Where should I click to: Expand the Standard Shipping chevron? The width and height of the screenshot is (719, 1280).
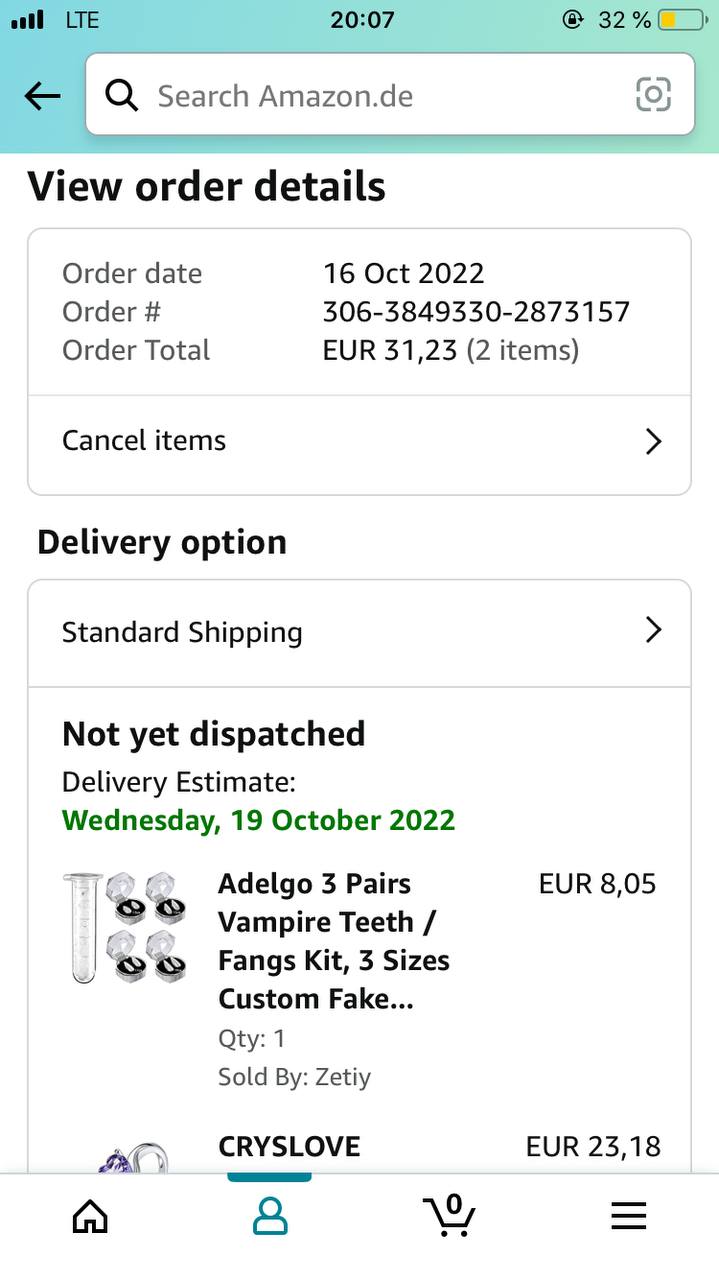[x=653, y=630]
